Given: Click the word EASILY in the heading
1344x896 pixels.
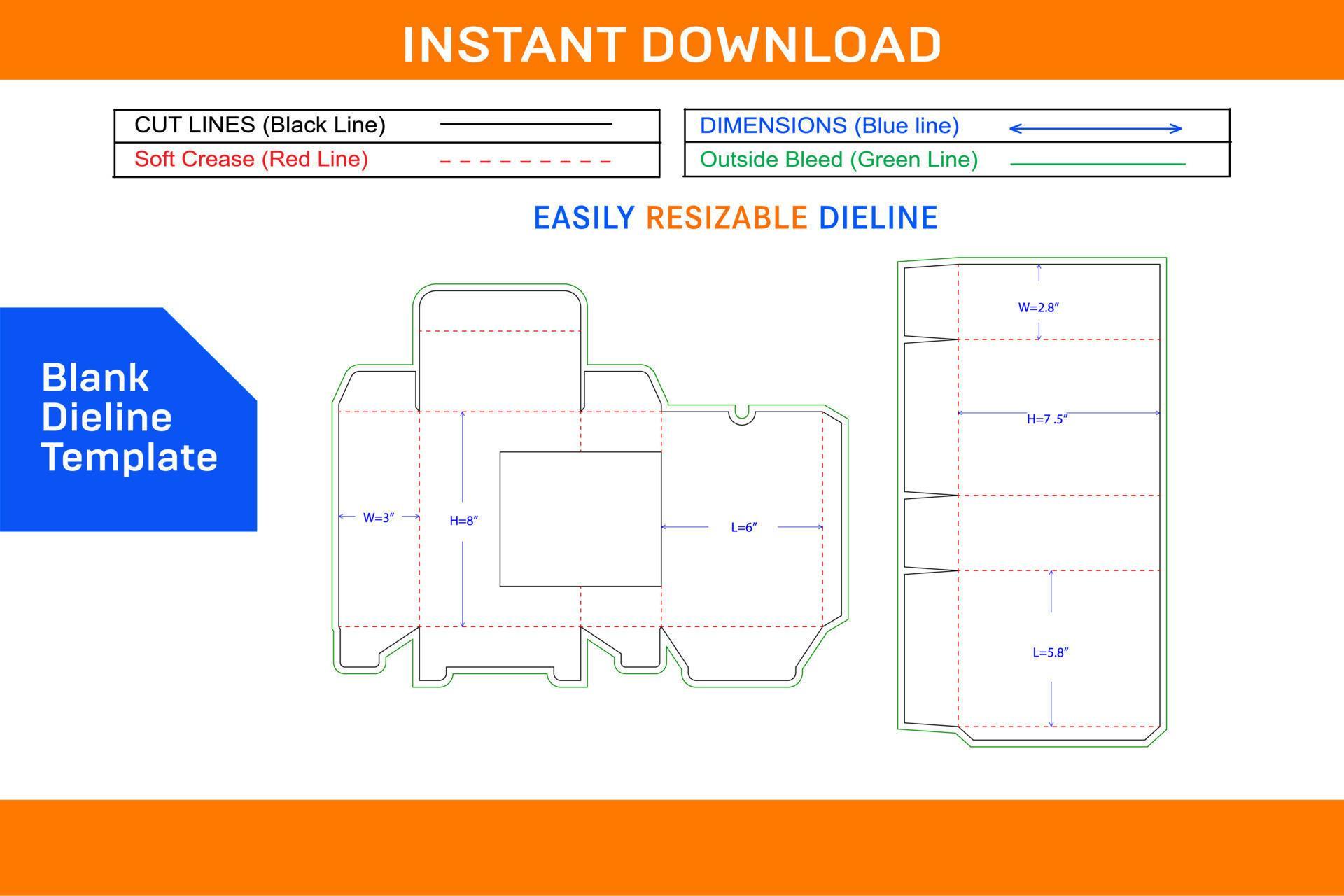Looking at the screenshot, I should (584, 218).
